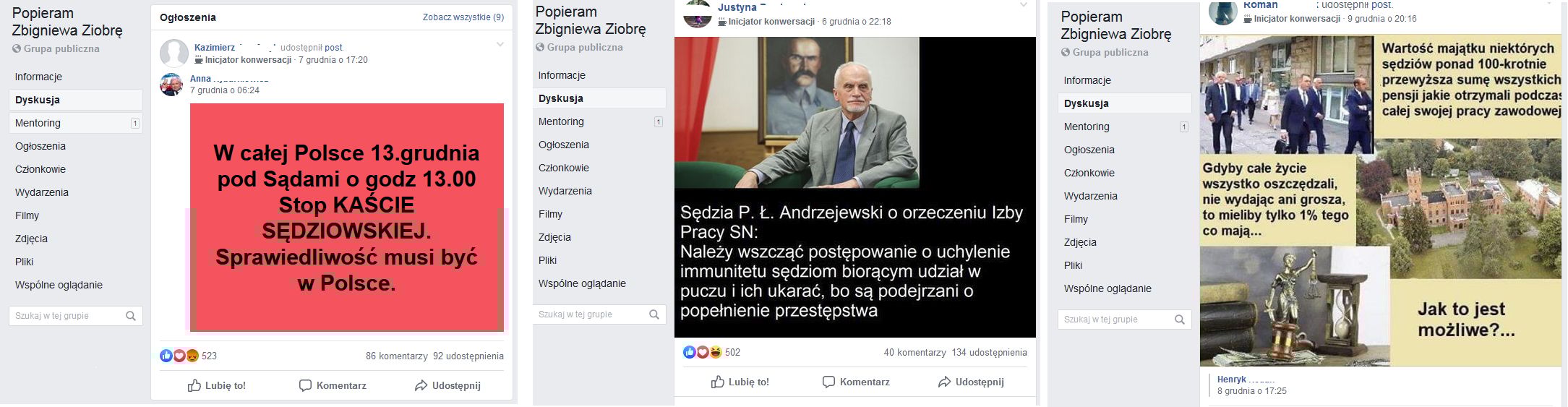Click the Udostępnij button under Kazimierz post
The width and height of the screenshot is (1568, 407).
point(447,385)
